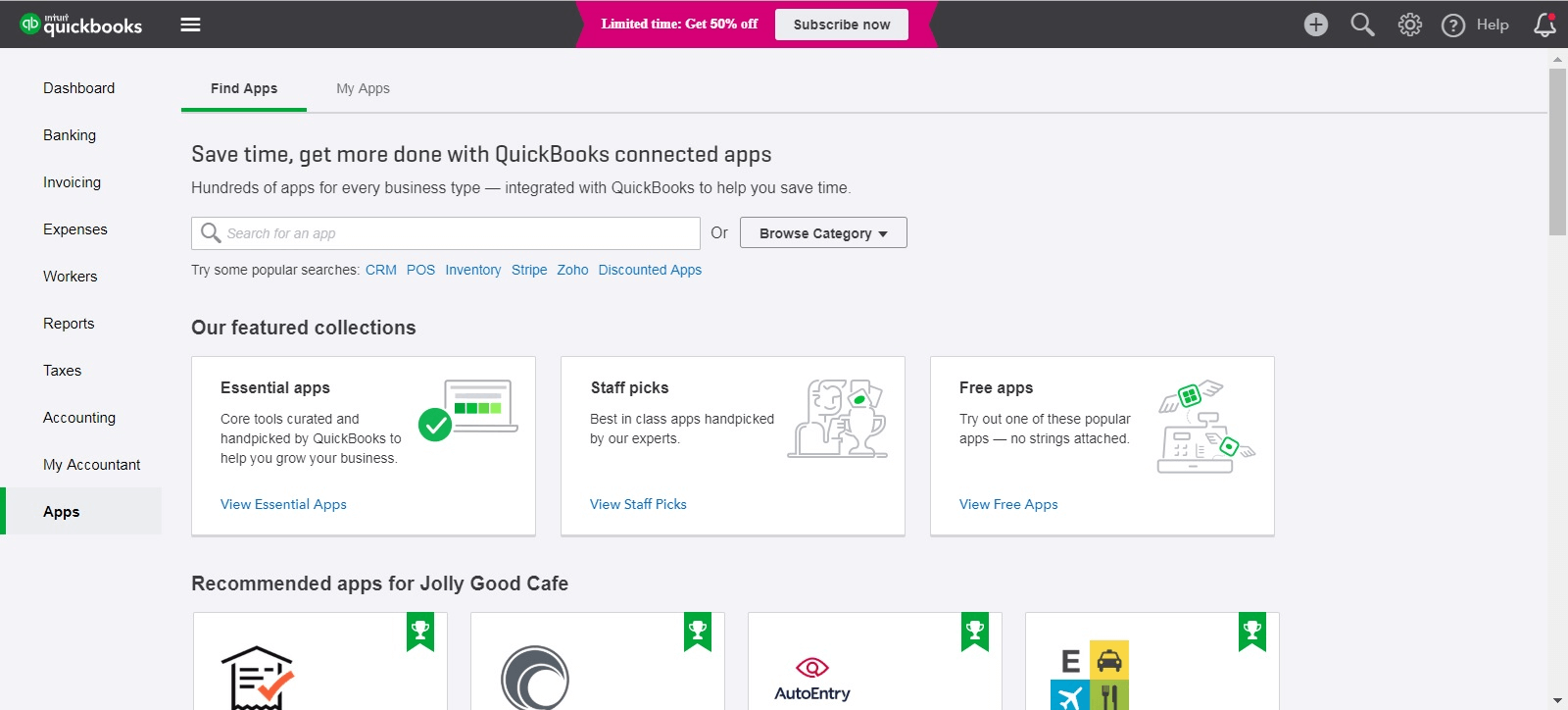Open Invoicing from the sidebar
The image size is (1568, 710).
tap(72, 182)
